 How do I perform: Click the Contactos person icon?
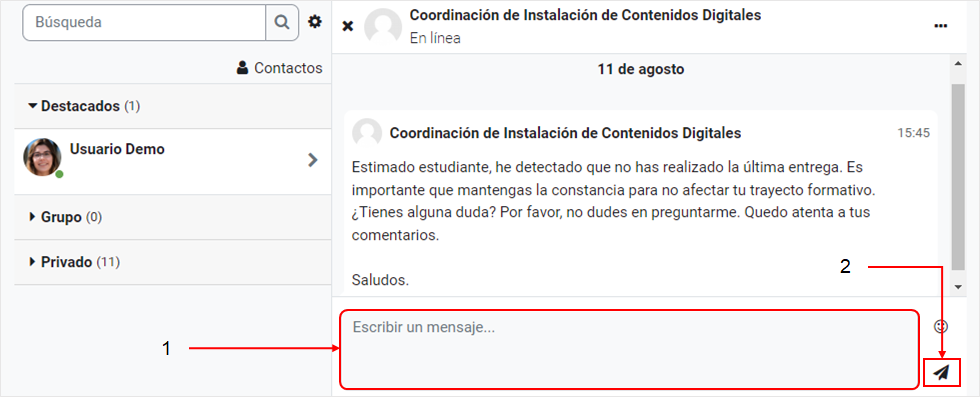point(242,68)
